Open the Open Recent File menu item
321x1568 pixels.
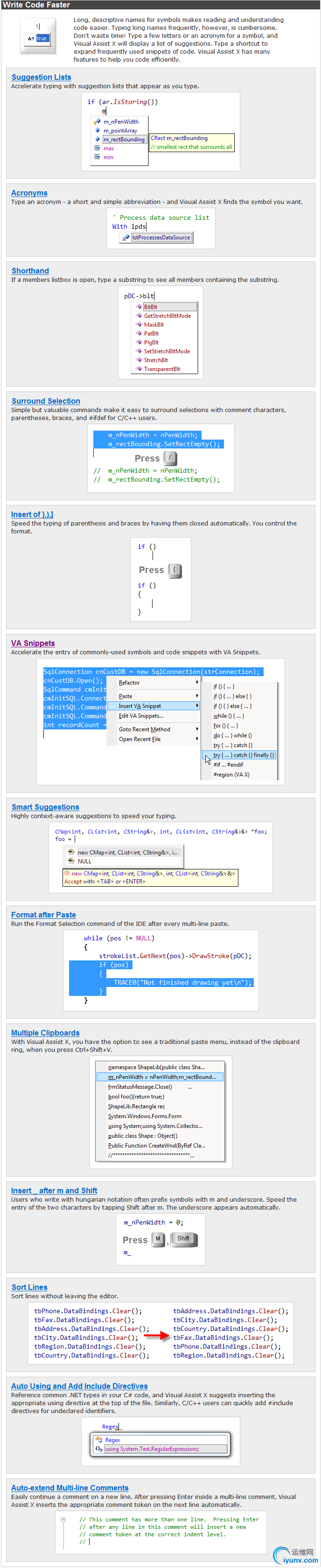click(153, 739)
